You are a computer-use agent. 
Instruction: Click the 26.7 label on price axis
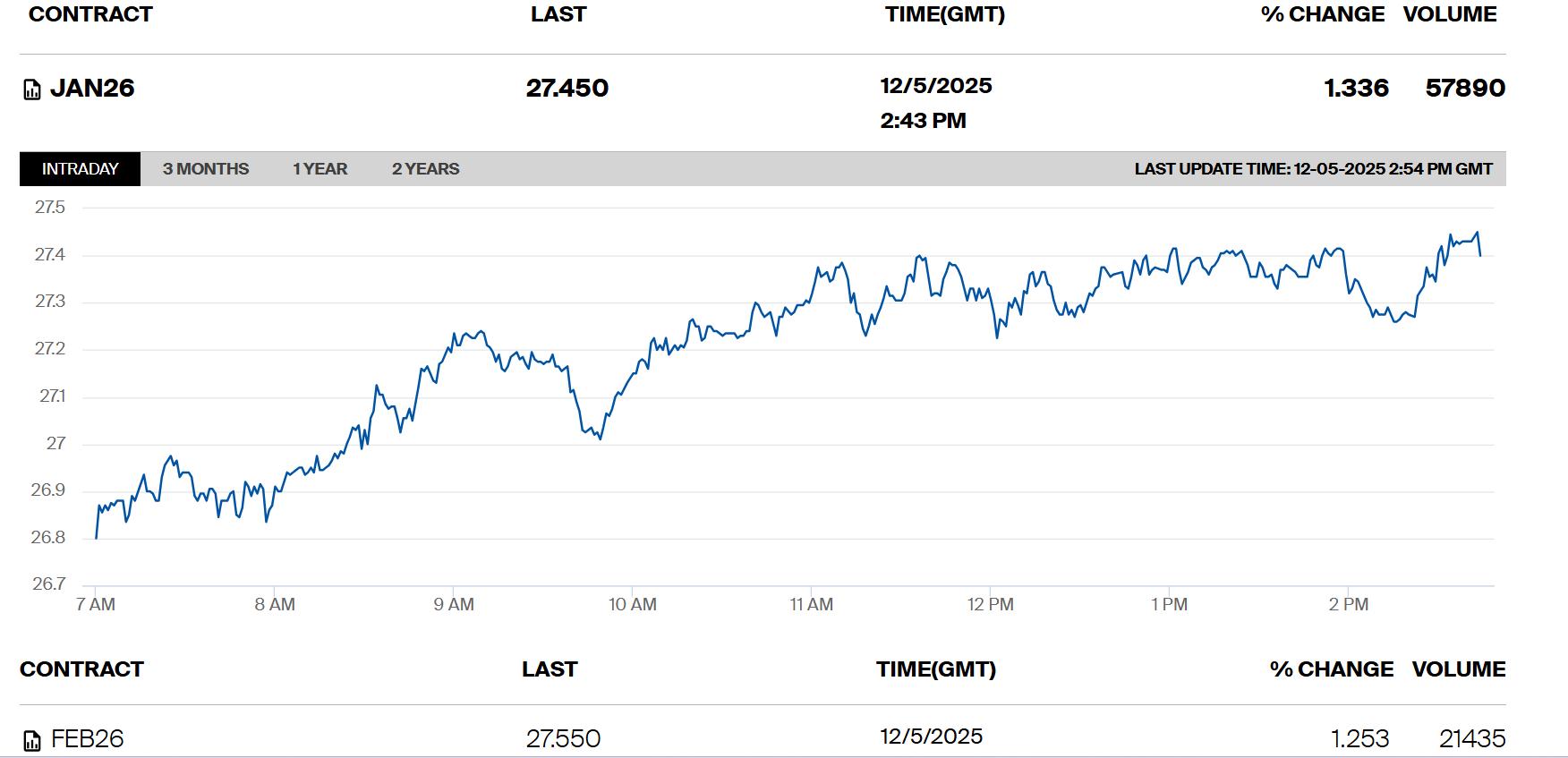[49, 583]
